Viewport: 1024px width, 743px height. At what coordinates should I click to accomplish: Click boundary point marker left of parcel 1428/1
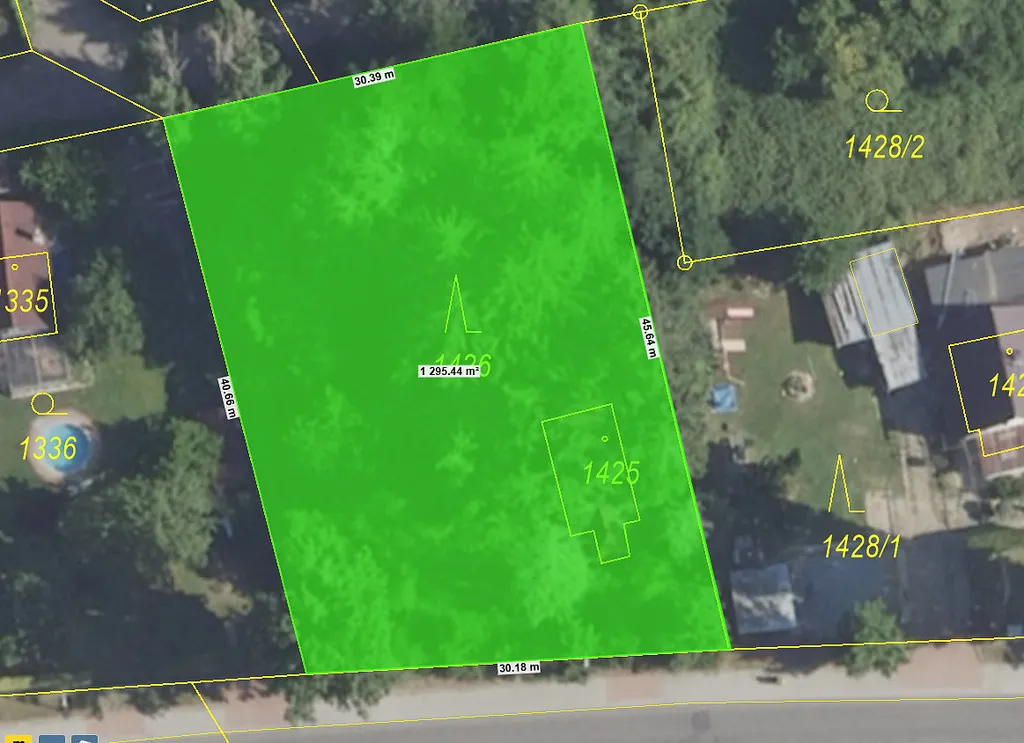click(684, 262)
